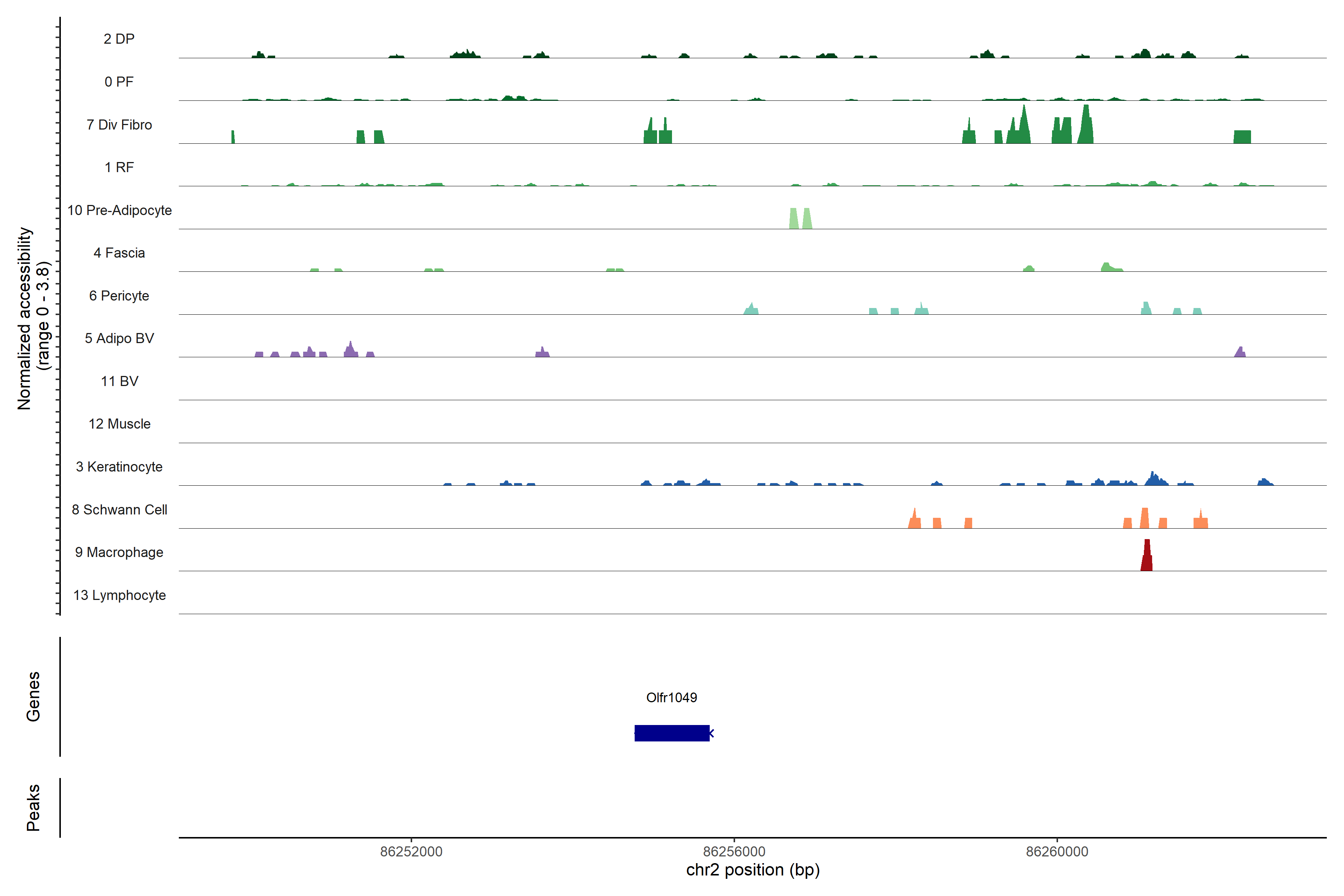Click the chr2 position (bp) axis title
Image resolution: width=1344 pixels, height=896 pixels.
coord(753,870)
